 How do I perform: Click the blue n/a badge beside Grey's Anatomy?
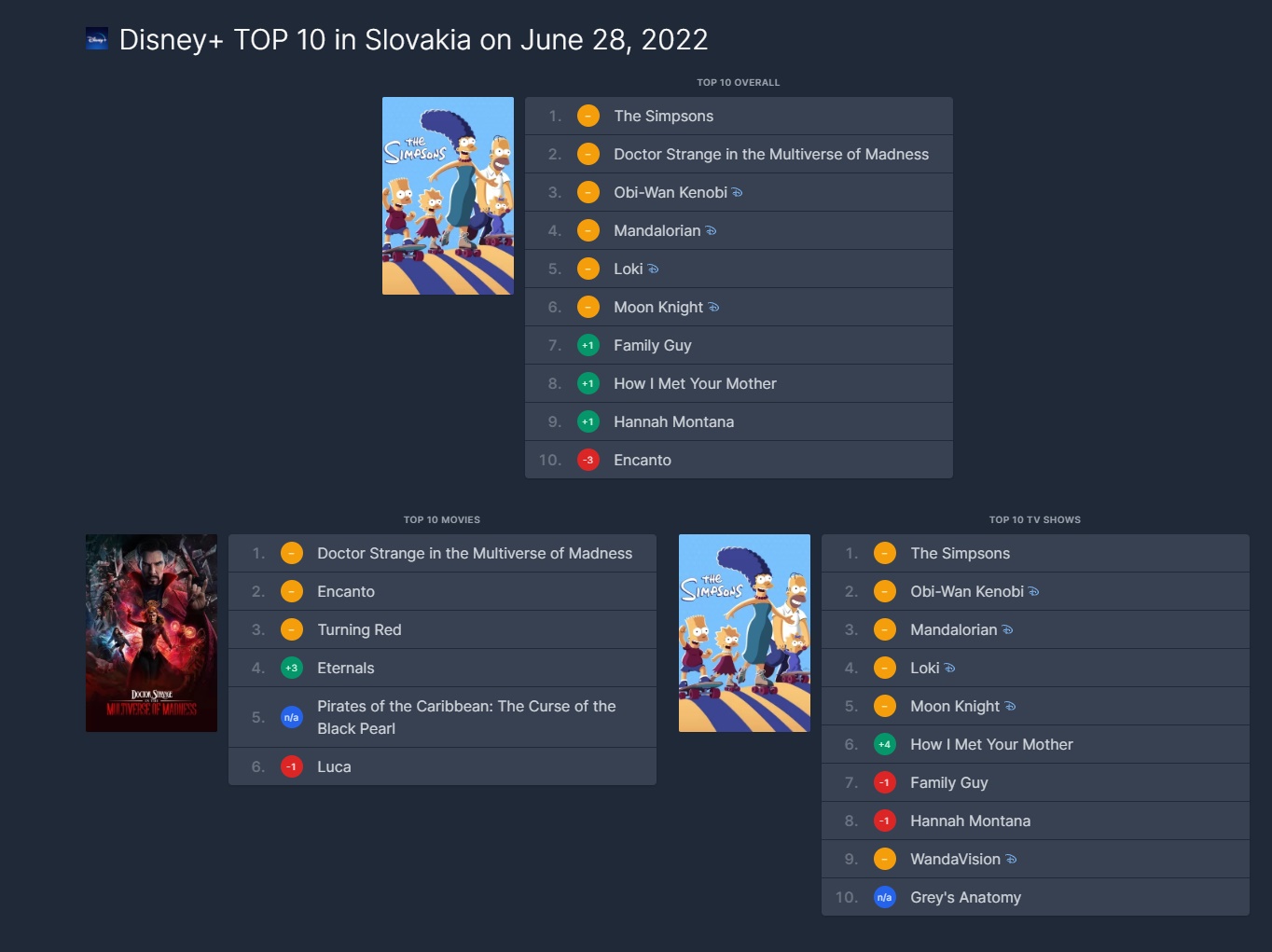pos(885,897)
